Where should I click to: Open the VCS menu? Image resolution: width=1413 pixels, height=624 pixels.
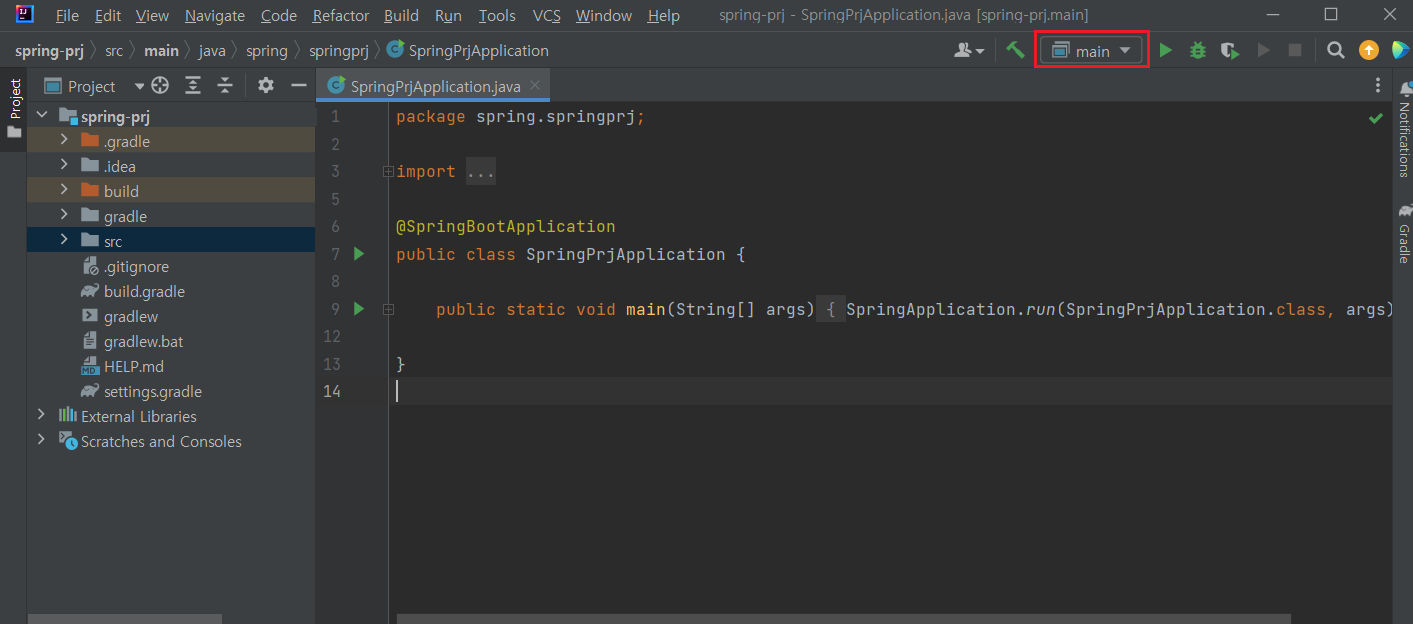pyautogui.click(x=546, y=16)
